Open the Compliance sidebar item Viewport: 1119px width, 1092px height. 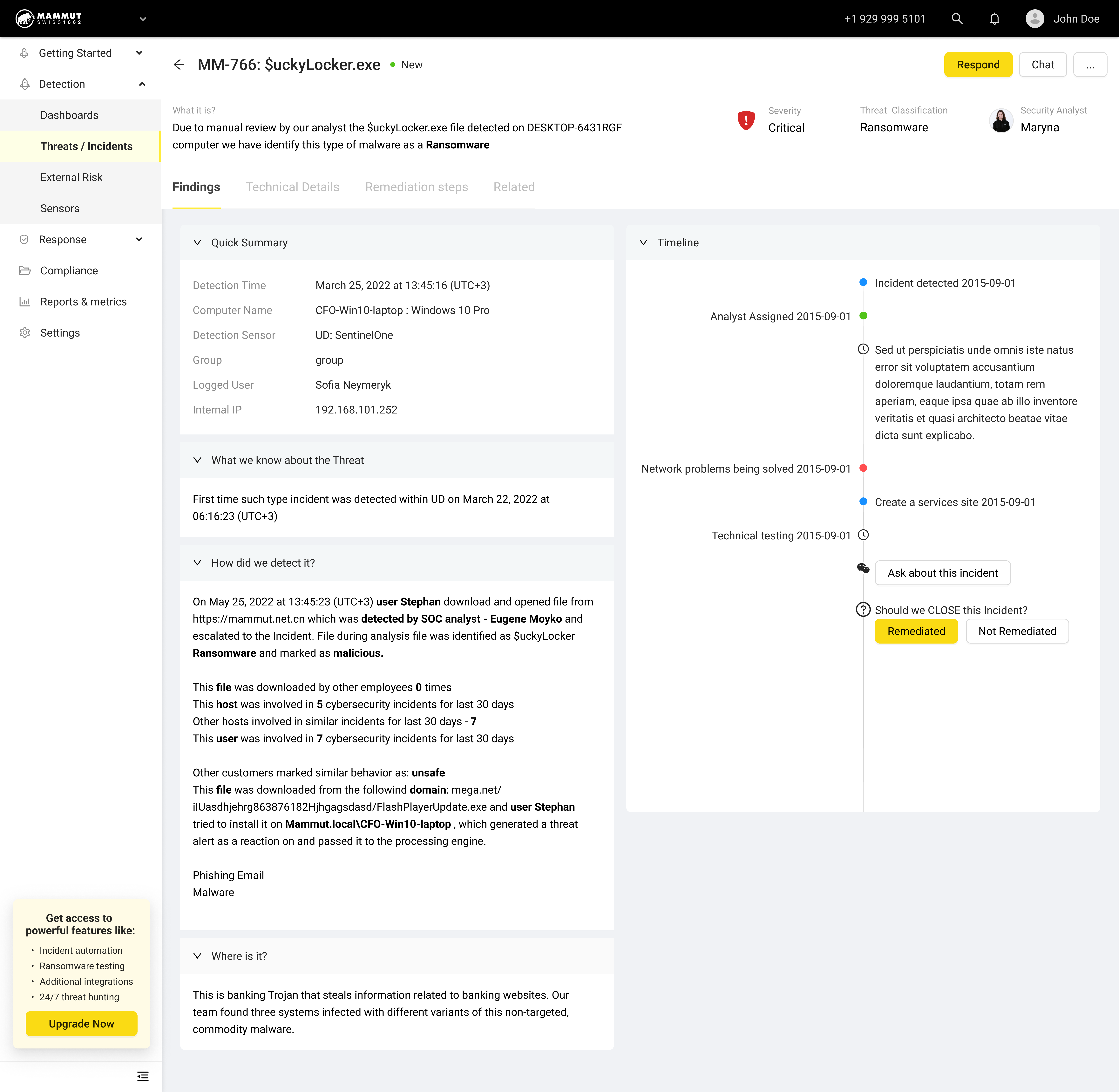tap(80, 271)
